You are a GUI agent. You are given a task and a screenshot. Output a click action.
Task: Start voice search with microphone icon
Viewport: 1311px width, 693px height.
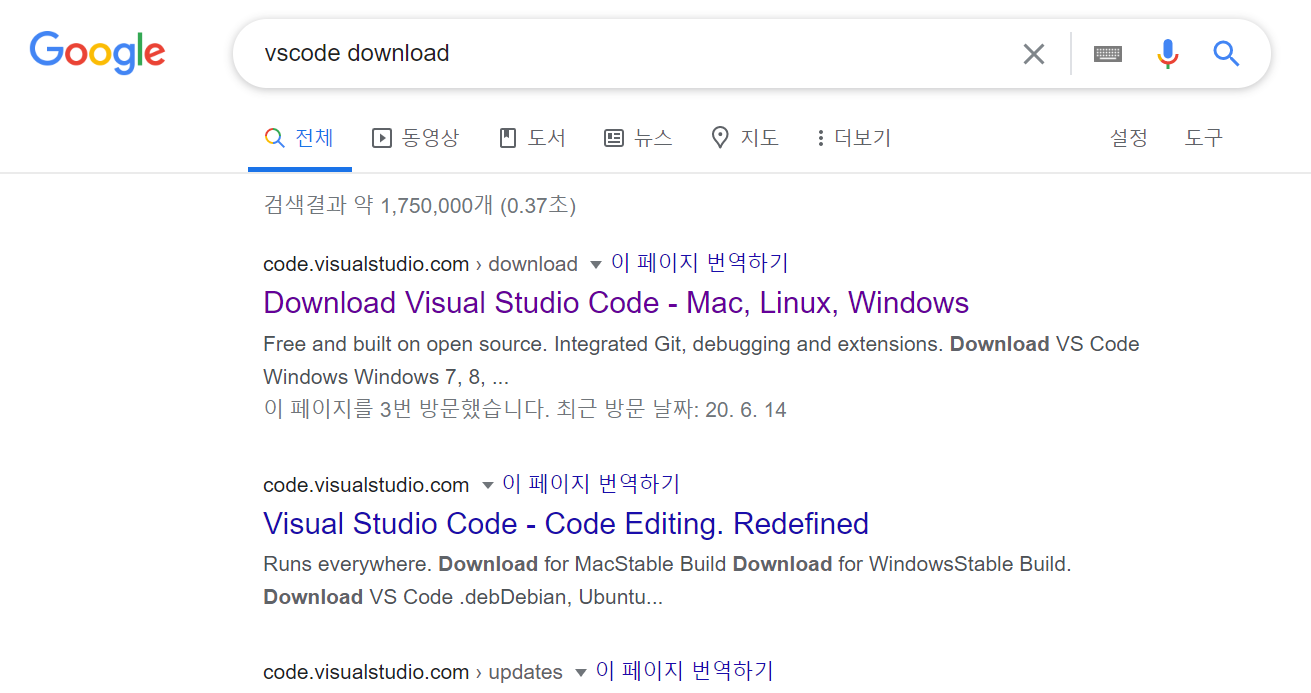tap(1167, 54)
